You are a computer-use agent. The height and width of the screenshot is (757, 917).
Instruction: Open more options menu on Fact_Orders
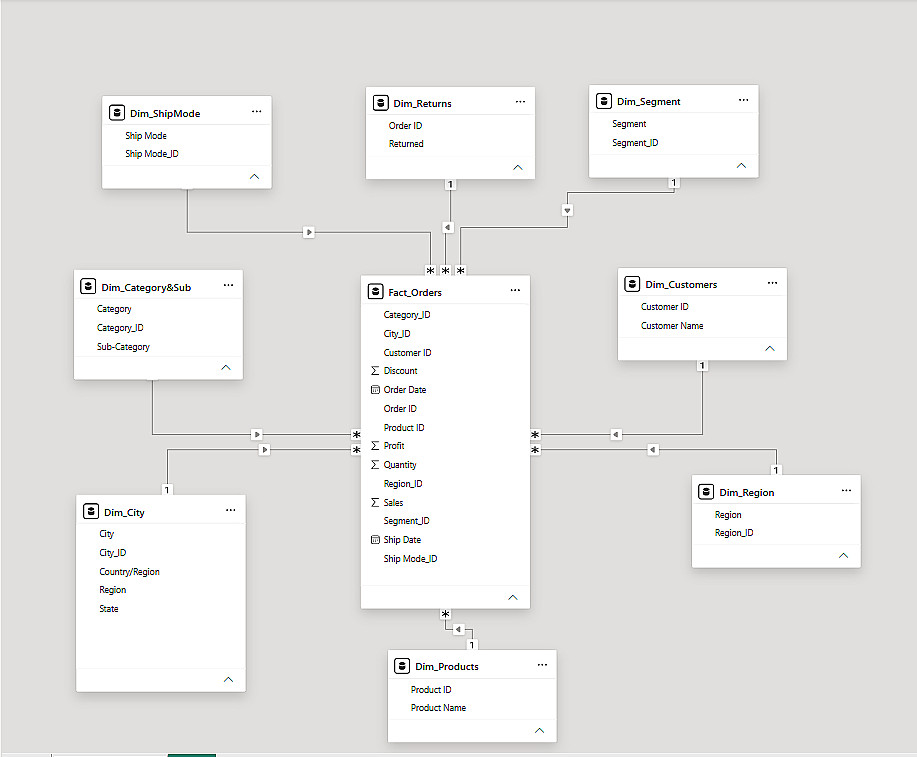click(515, 290)
